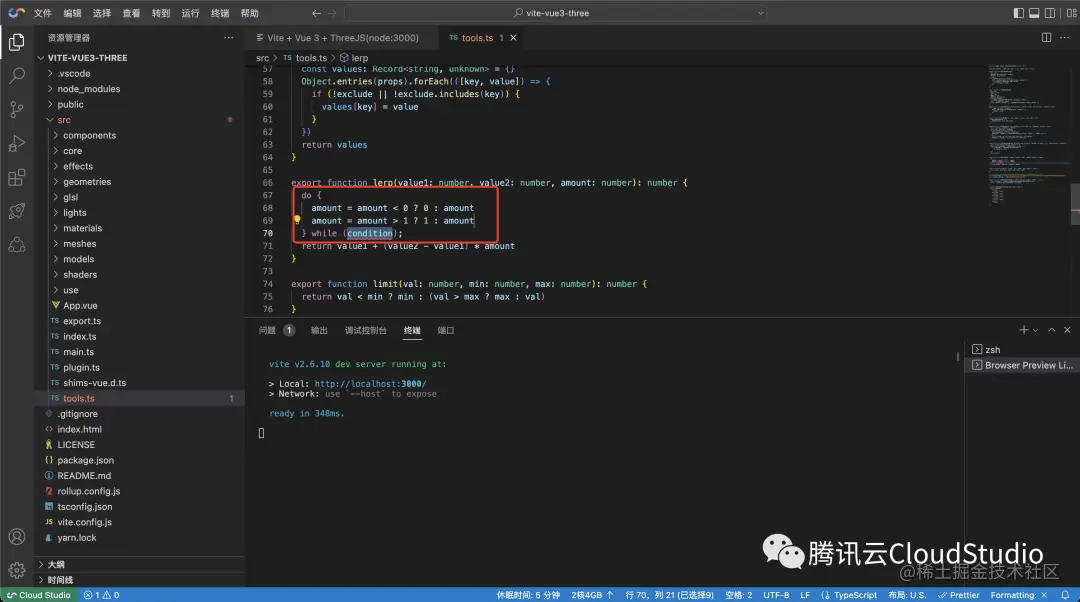Open the 终端 (Terminal) menu
1080x602 pixels.
(x=220, y=13)
